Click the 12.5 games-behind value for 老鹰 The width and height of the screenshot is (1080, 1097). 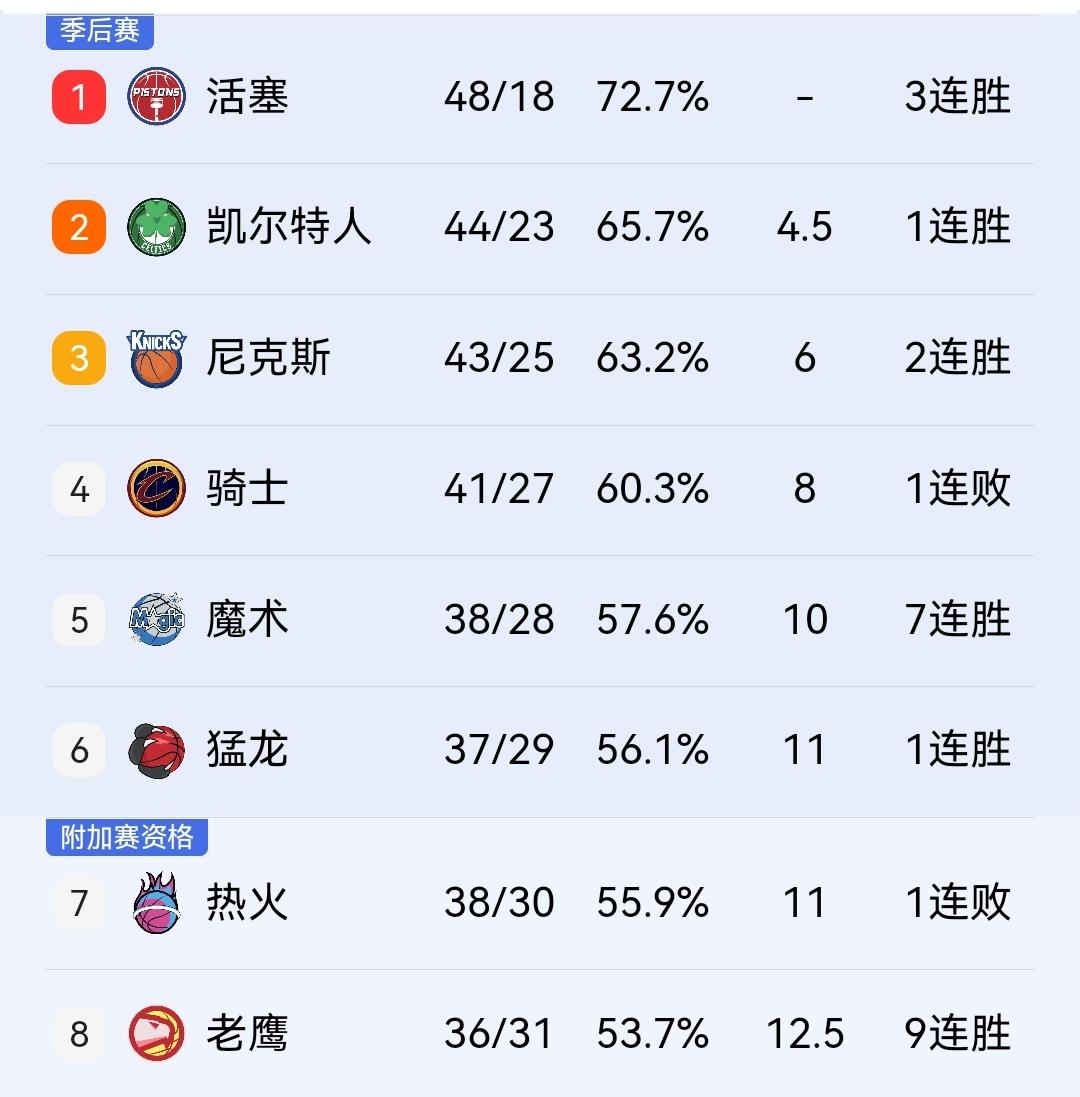[x=806, y=1035]
